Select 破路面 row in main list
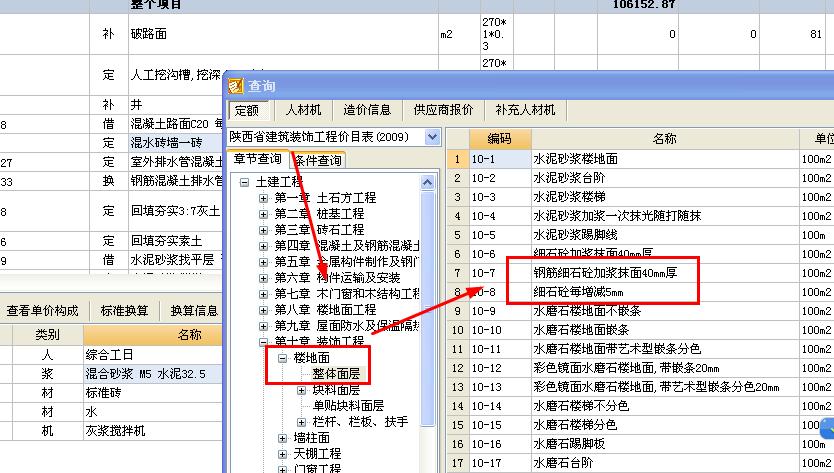This screenshot has width=834, height=473. (417, 34)
